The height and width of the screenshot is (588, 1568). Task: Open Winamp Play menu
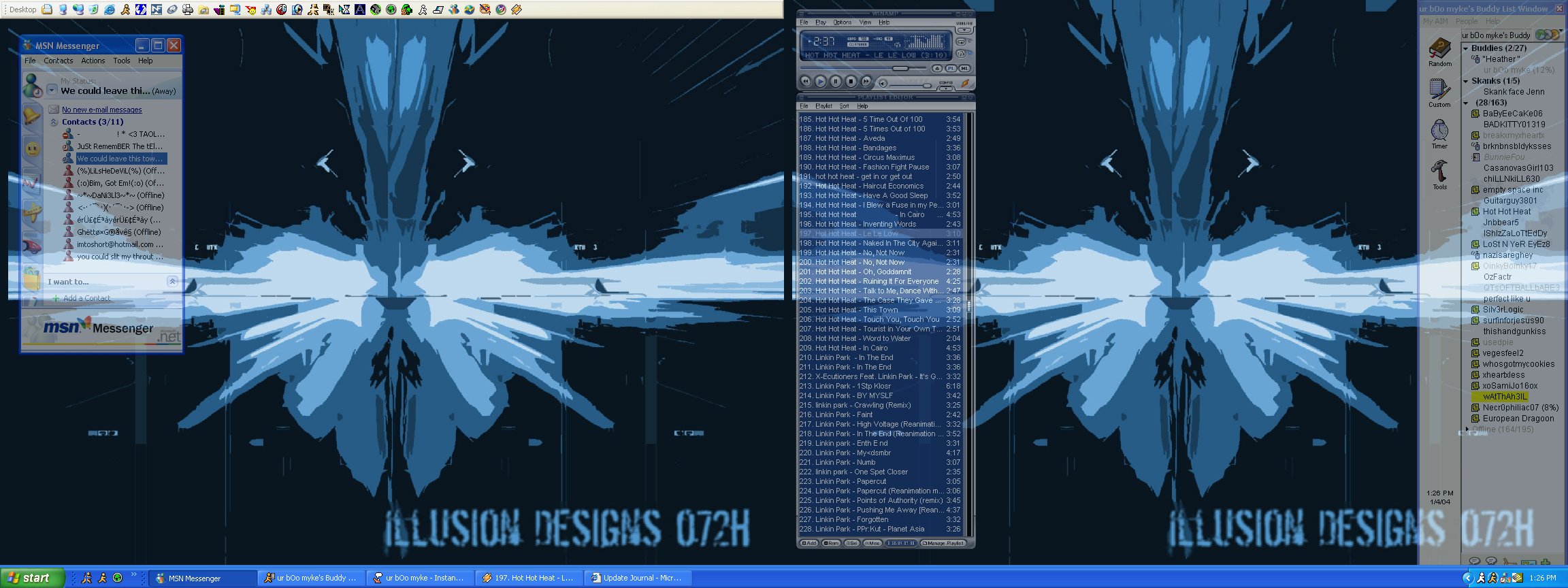point(821,22)
